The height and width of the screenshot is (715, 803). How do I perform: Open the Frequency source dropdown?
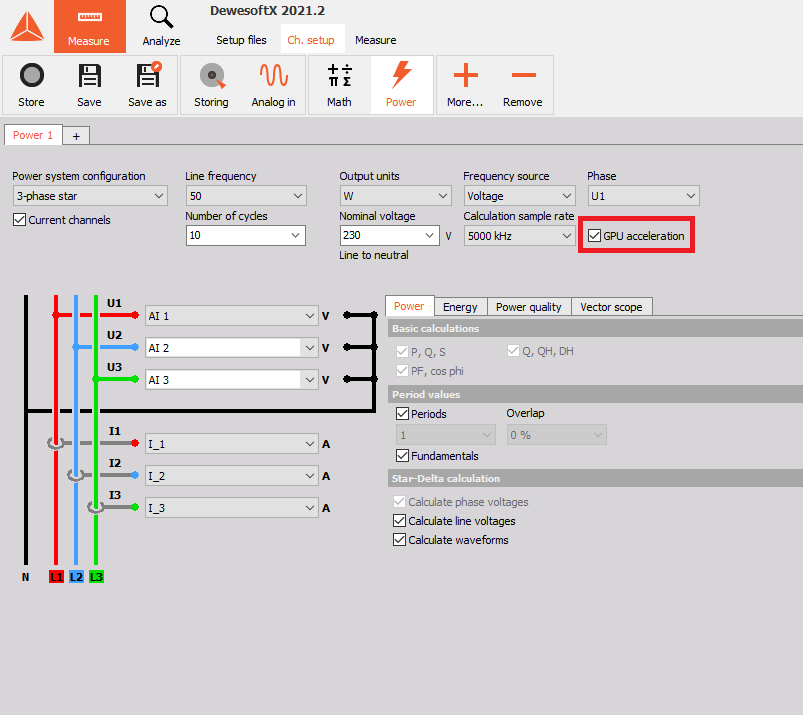(519, 196)
